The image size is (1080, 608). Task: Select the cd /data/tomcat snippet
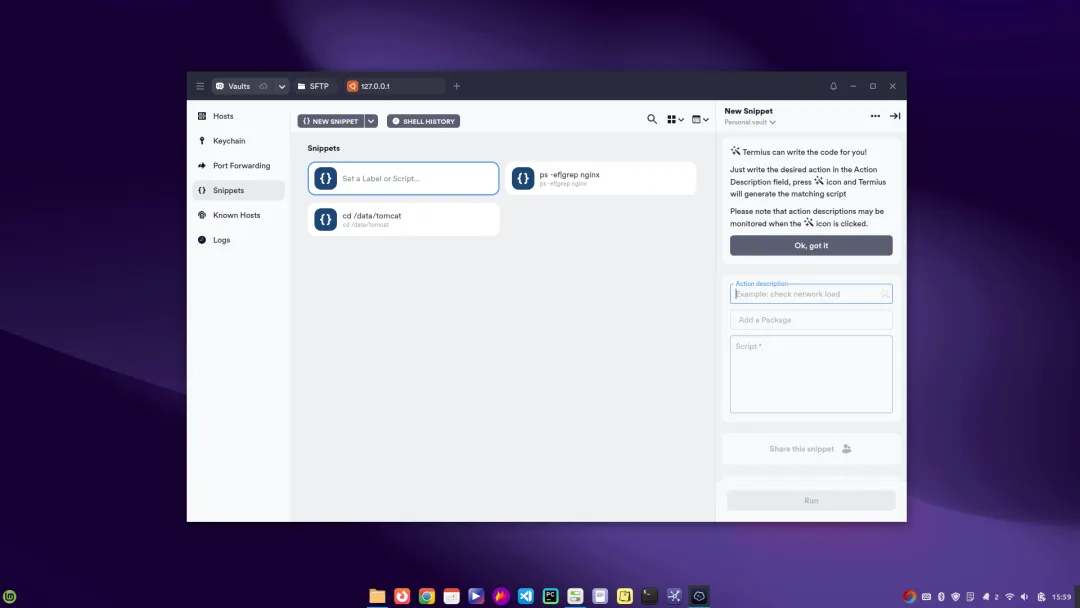404,220
